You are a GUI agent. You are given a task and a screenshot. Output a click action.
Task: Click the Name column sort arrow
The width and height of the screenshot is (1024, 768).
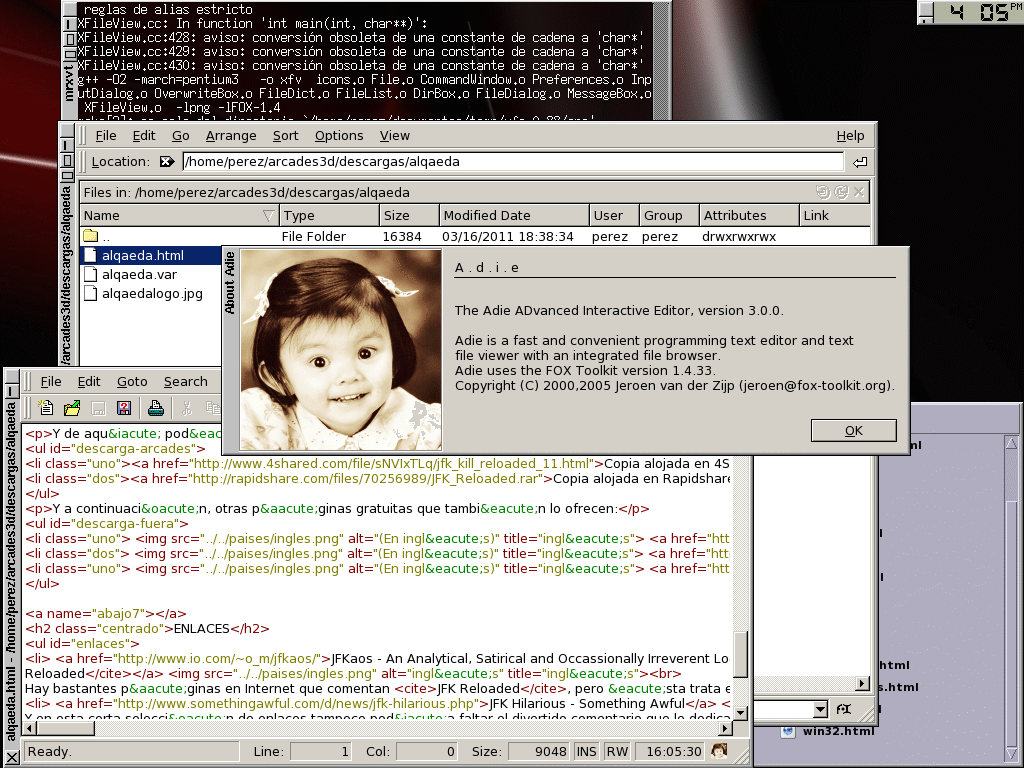tap(268, 215)
